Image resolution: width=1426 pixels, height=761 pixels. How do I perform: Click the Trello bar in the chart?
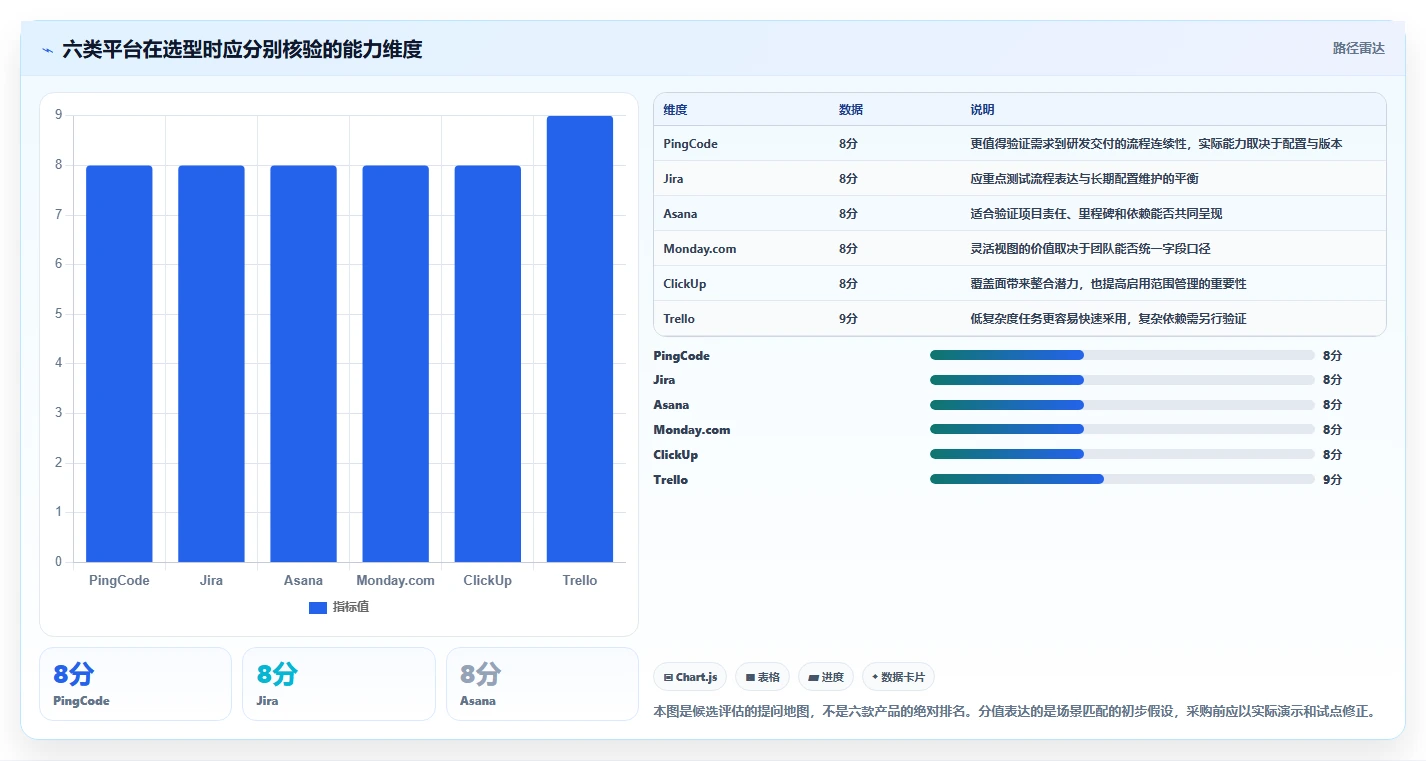579,339
